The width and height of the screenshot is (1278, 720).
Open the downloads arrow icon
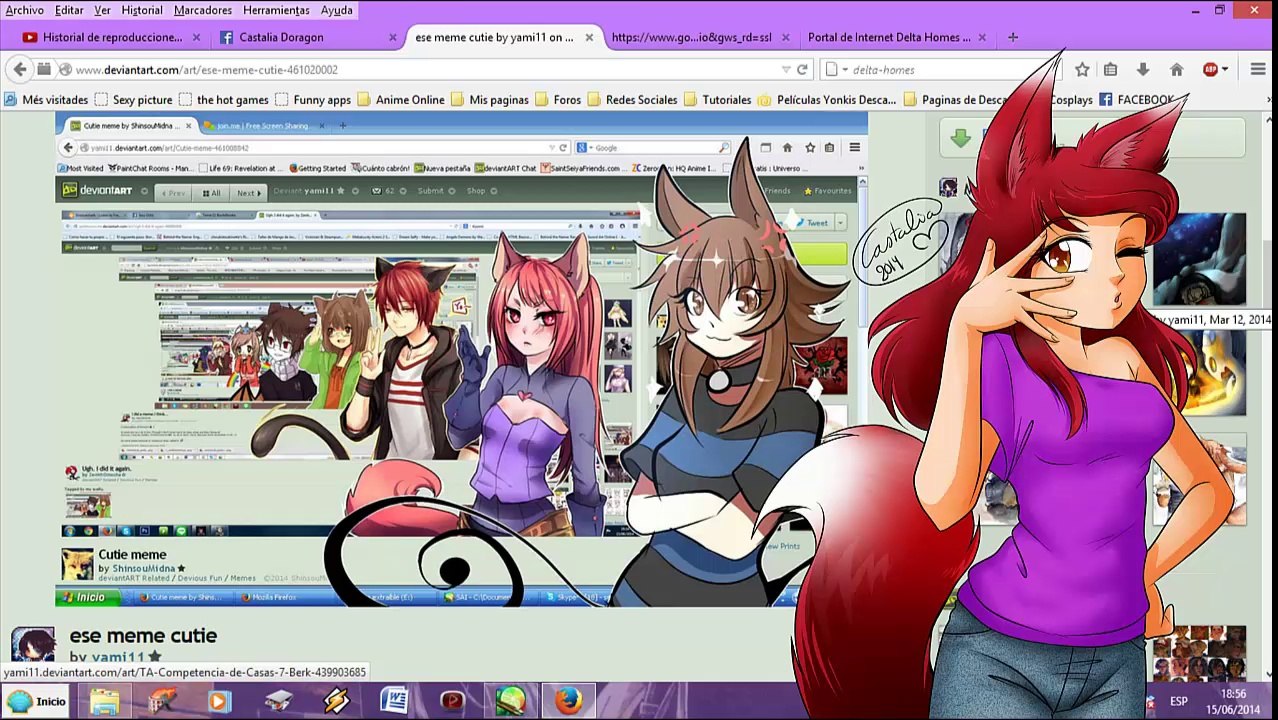1142,70
